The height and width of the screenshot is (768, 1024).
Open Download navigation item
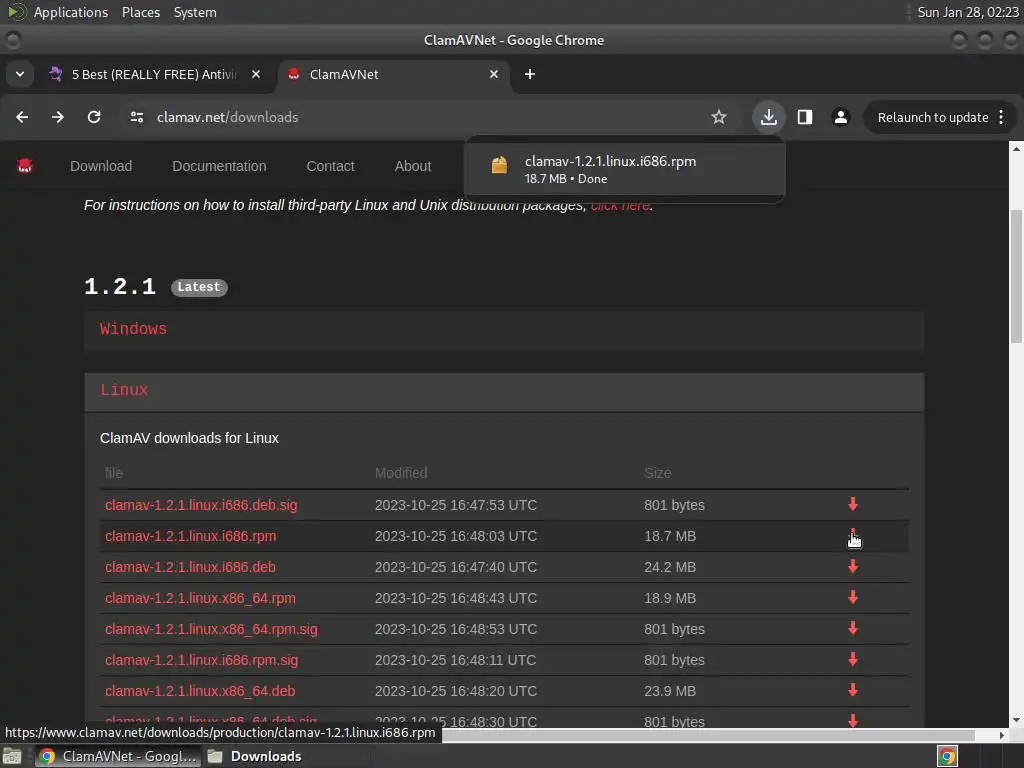point(101,166)
